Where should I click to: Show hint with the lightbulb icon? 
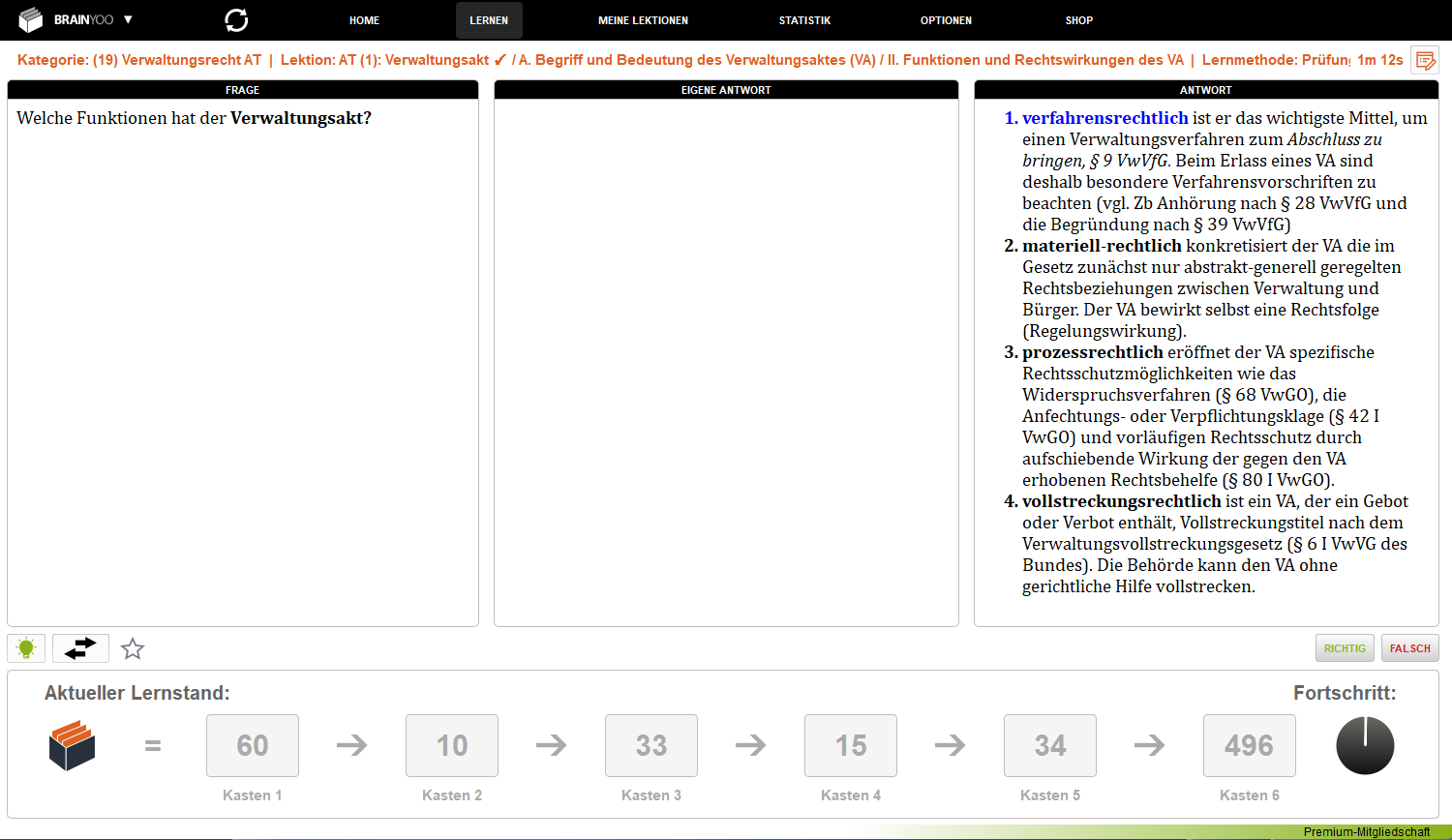(26, 648)
